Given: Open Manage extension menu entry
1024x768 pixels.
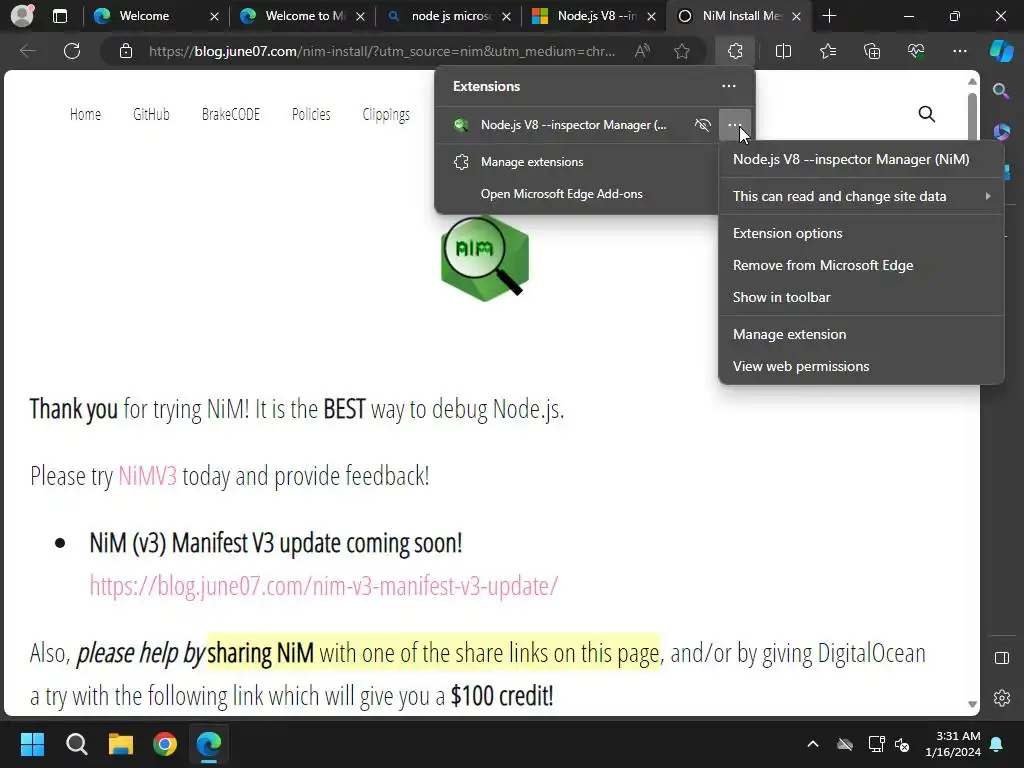Looking at the screenshot, I should coord(861,334).
